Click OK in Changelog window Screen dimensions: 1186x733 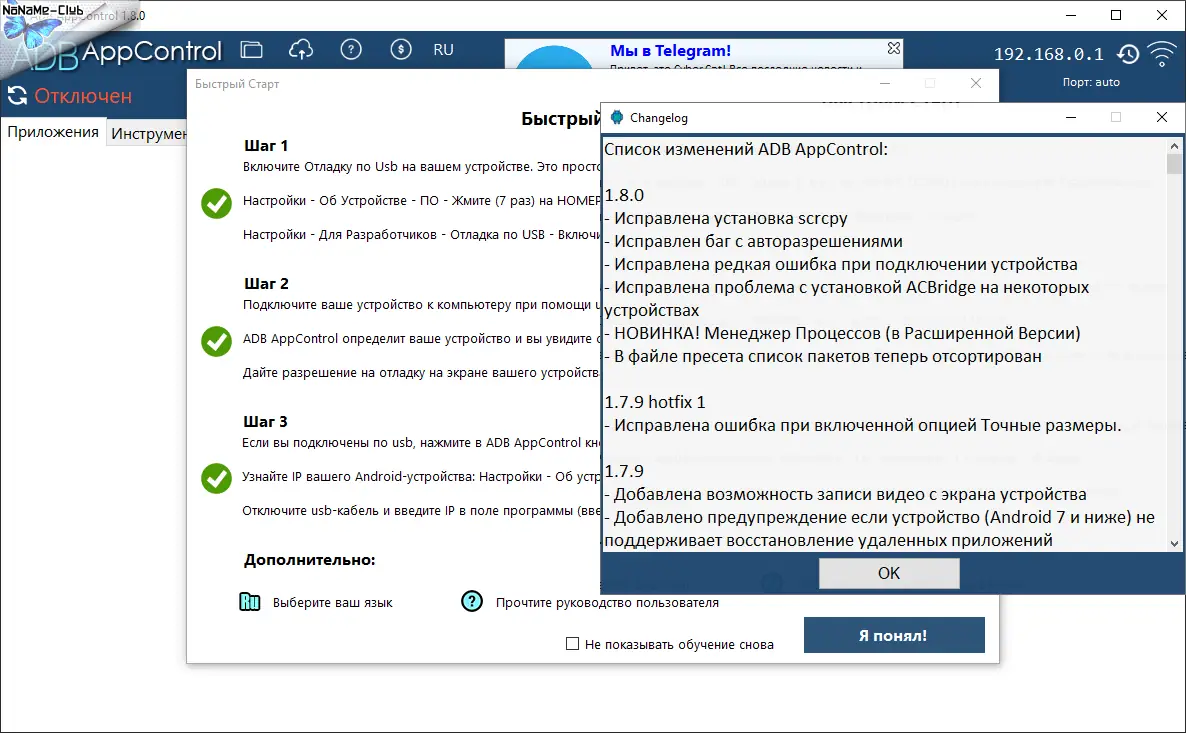(890, 573)
